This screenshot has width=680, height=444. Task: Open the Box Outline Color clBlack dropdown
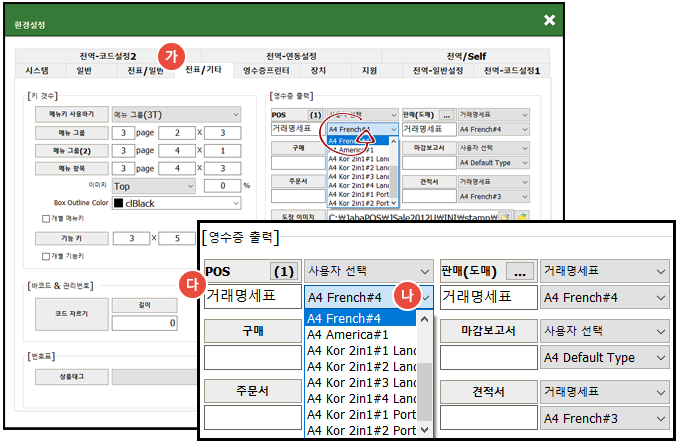click(x=176, y=203)
